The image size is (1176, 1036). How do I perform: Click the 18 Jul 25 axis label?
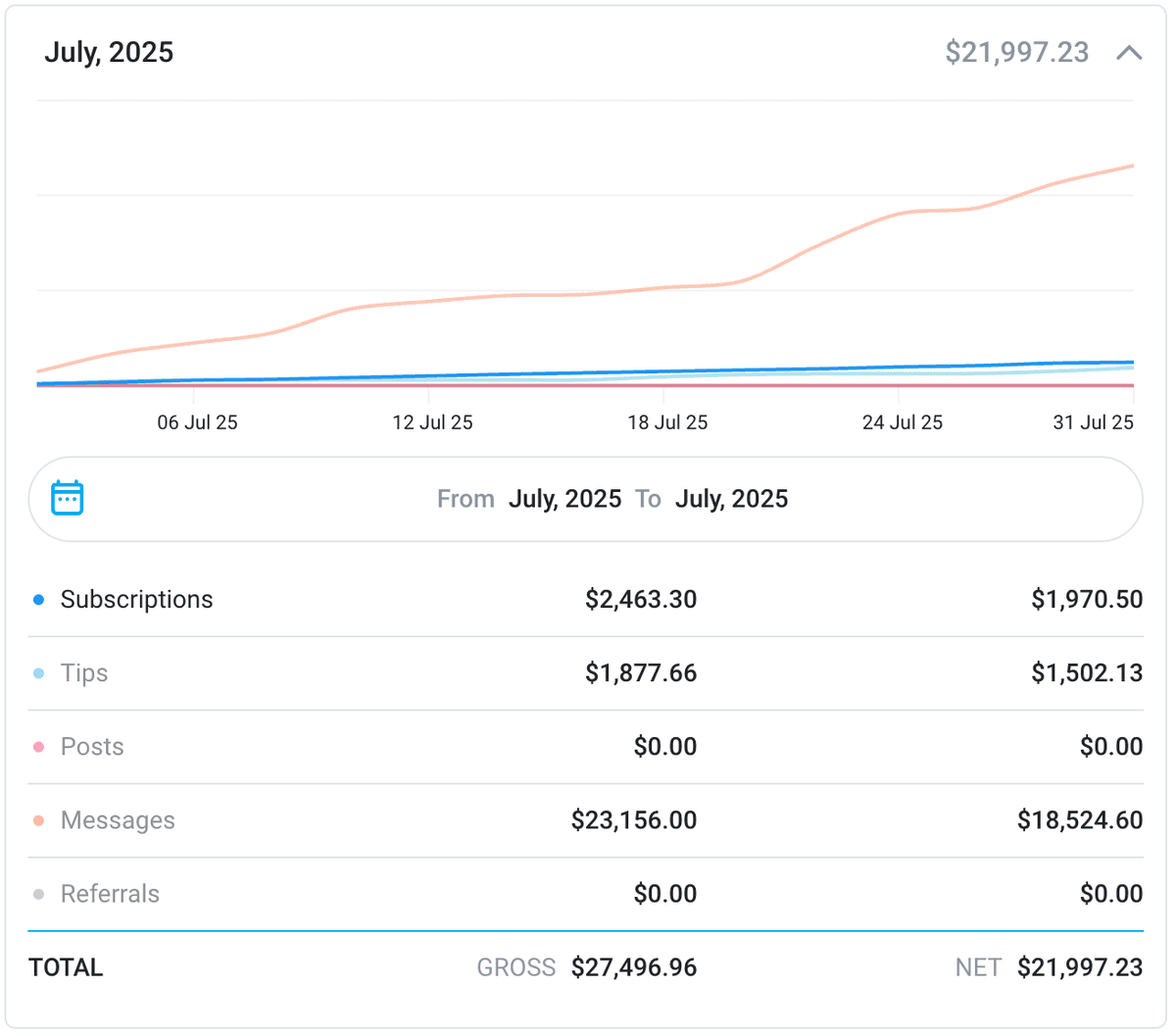tap(668, 421)
